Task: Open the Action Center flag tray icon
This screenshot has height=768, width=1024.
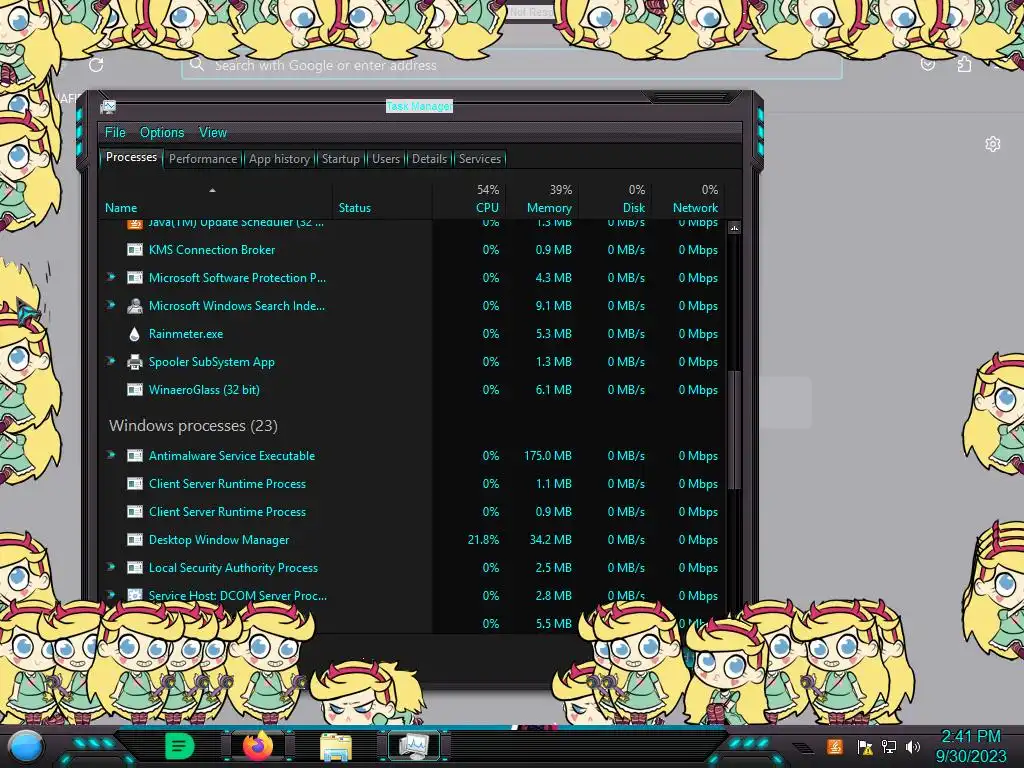Action: [x=865, y=747]
